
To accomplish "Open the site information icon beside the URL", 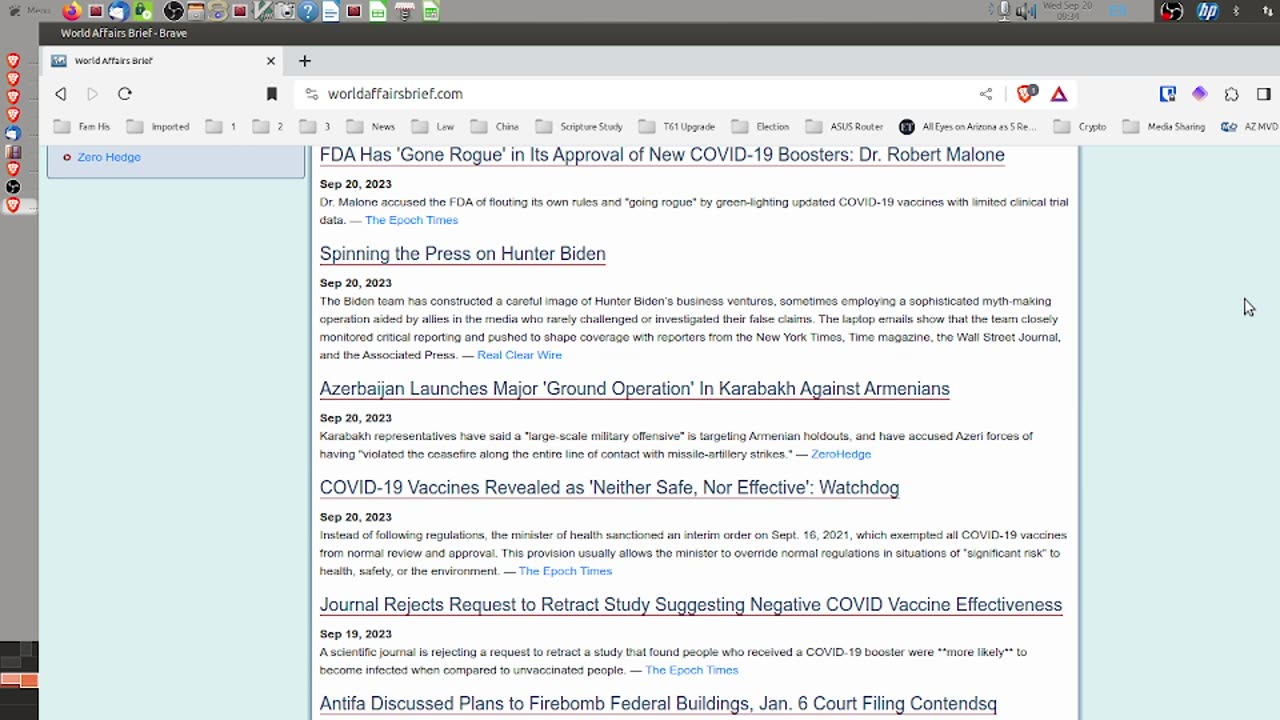I will click(x=311, y=94).
